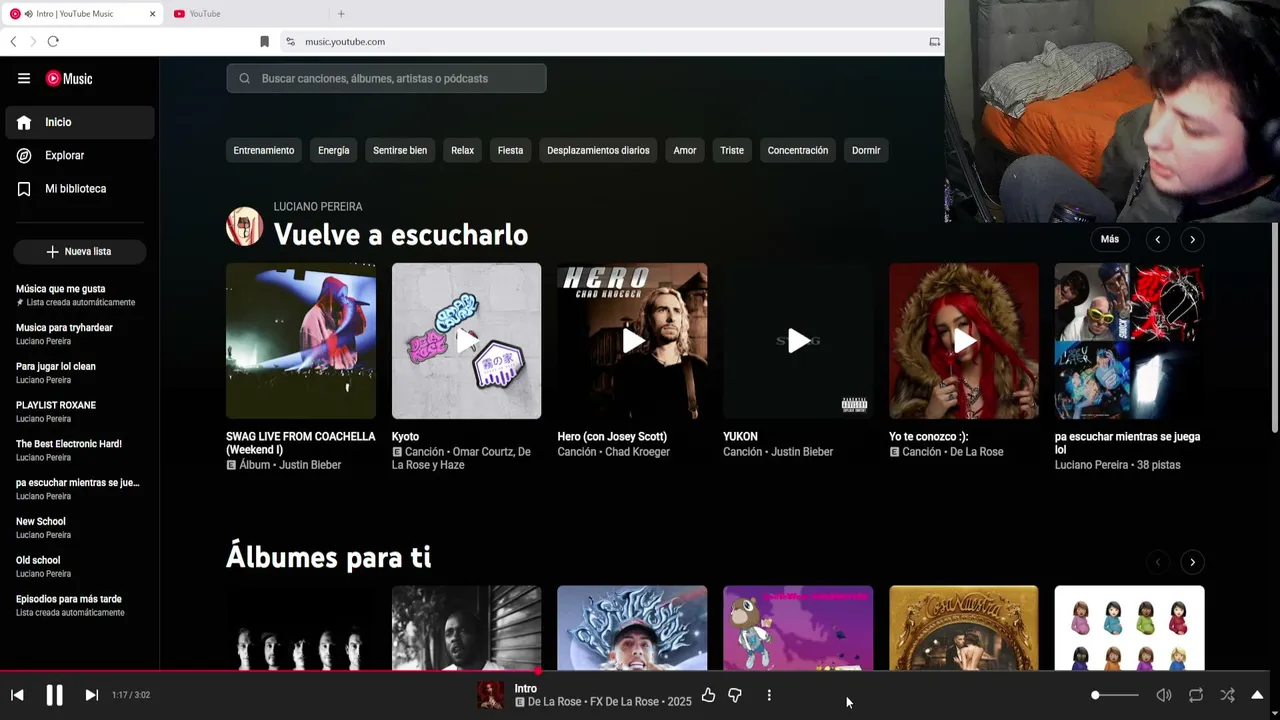The height and width of the screenshot is (720, 1280).
Task: Click the YouTube Music logo
Action: pos(70,79)
